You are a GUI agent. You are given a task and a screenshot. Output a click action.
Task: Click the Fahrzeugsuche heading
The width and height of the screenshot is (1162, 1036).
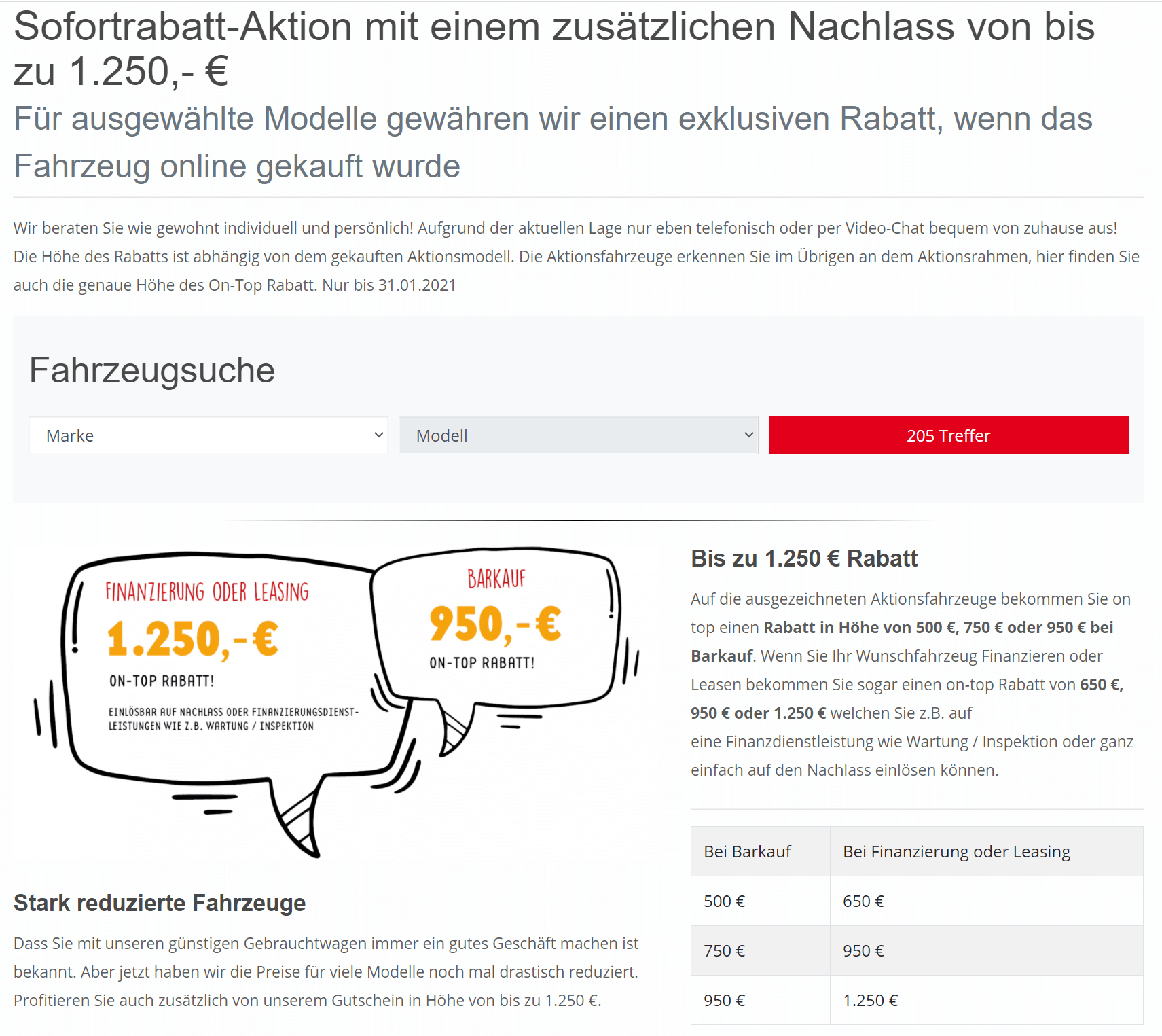coord(152,371)
